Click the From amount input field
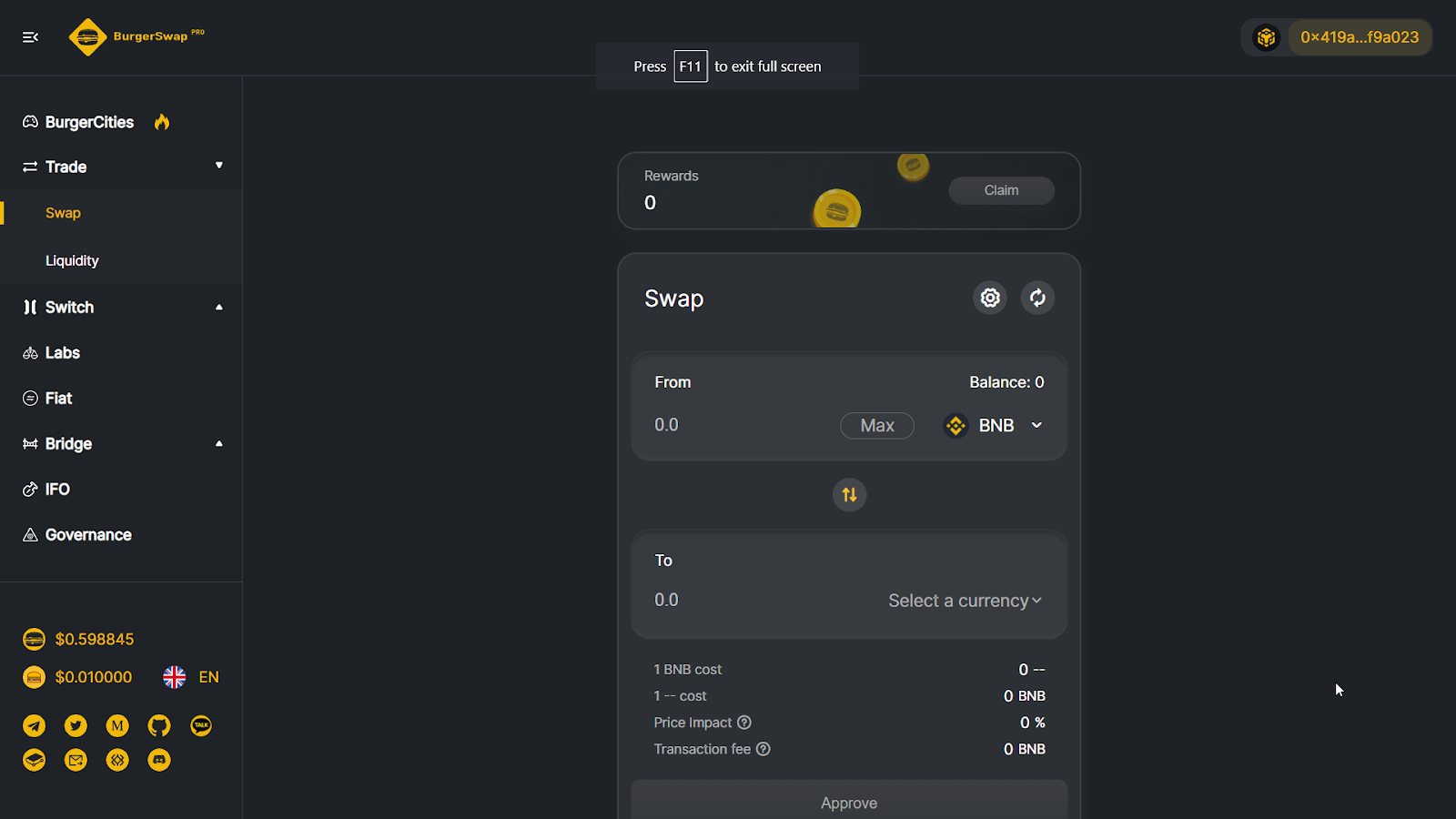The image size is (1456, 819). tap(742, 425)
